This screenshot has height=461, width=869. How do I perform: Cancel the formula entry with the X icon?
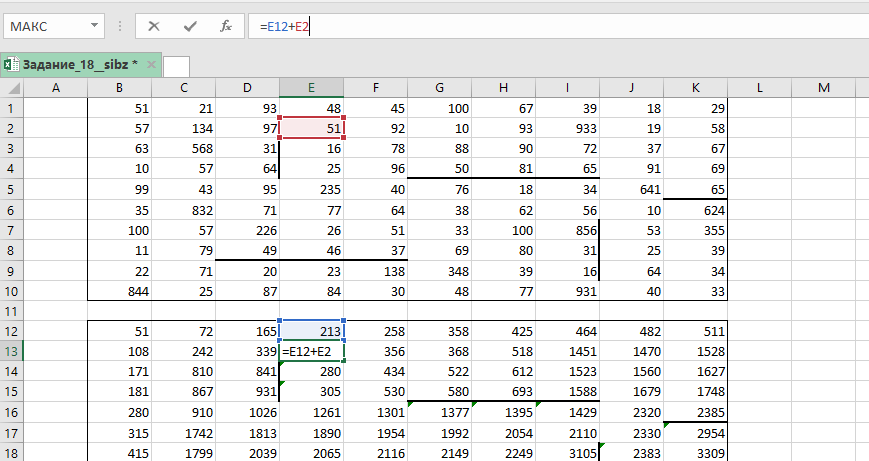pyautogui.click(x=154, y=26)
